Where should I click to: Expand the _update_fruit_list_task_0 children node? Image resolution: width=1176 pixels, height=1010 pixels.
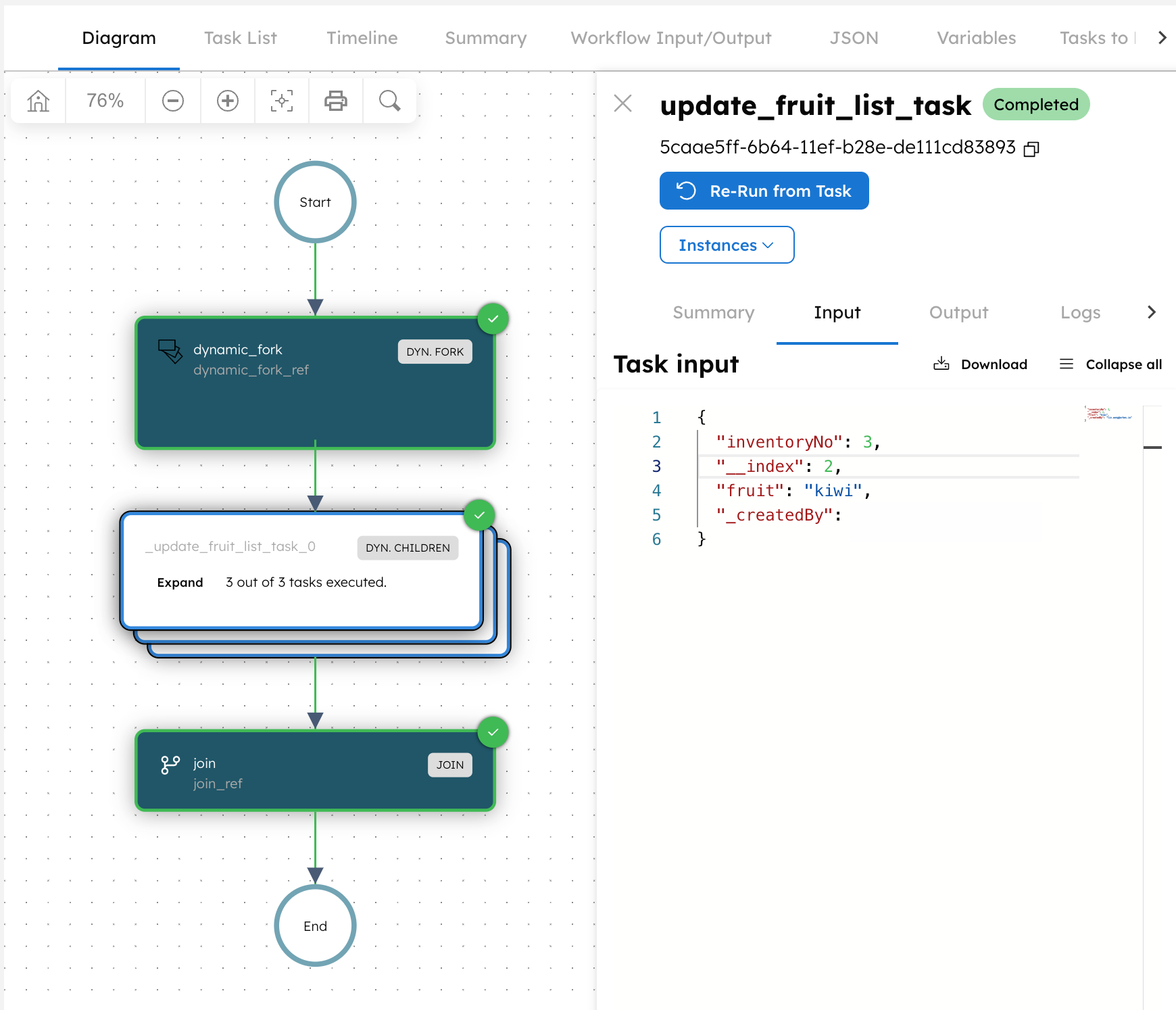pyautogui.click(x=180, y=582)
